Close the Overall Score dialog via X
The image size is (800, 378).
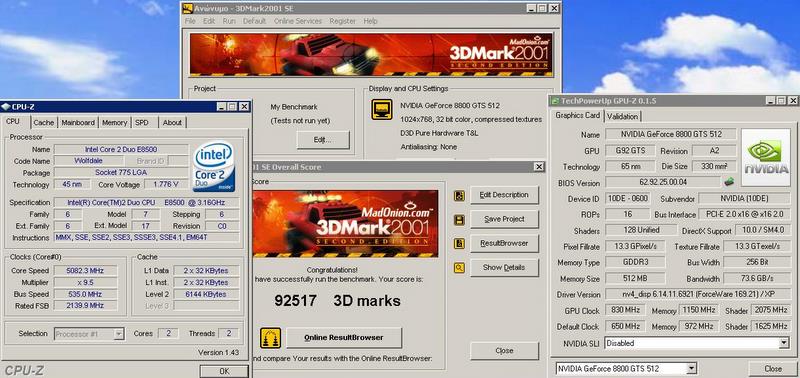pos(539,167)
